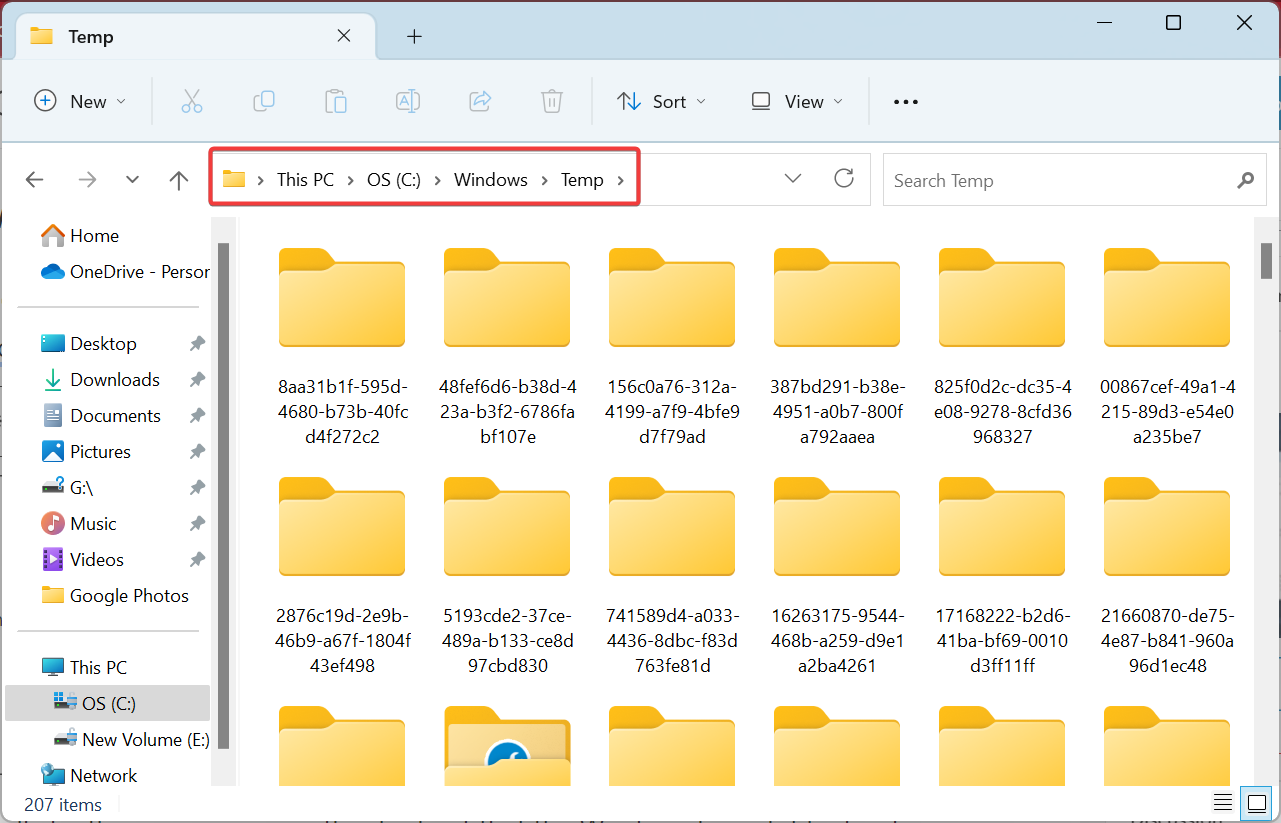Click the Copy icon in toolbar

tap(264, 101)
